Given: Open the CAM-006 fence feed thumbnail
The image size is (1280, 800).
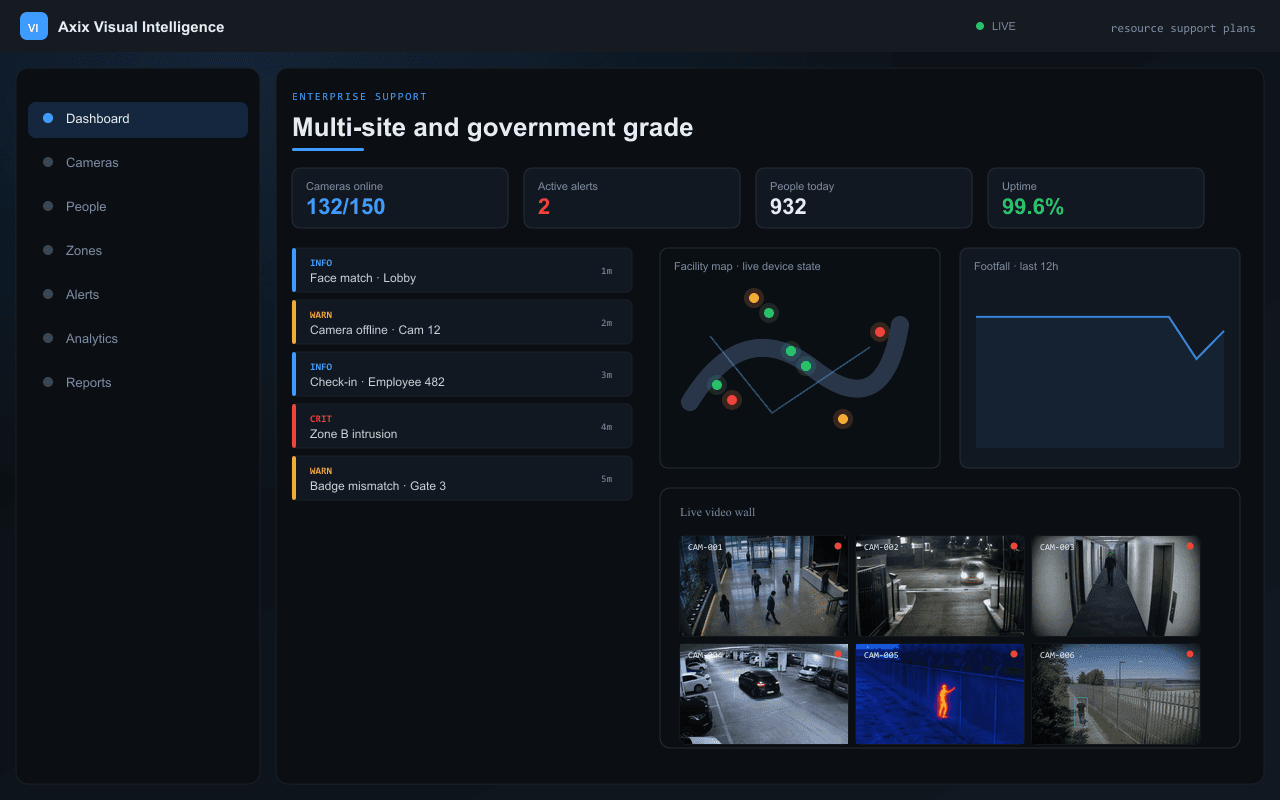Looking at the screenshot, I should (1116, 694).
